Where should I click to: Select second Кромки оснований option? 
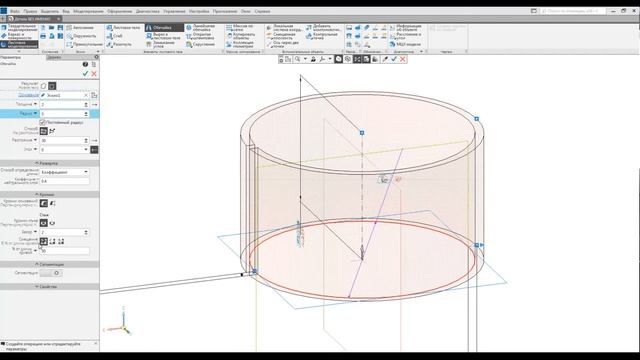pos(52,203)
